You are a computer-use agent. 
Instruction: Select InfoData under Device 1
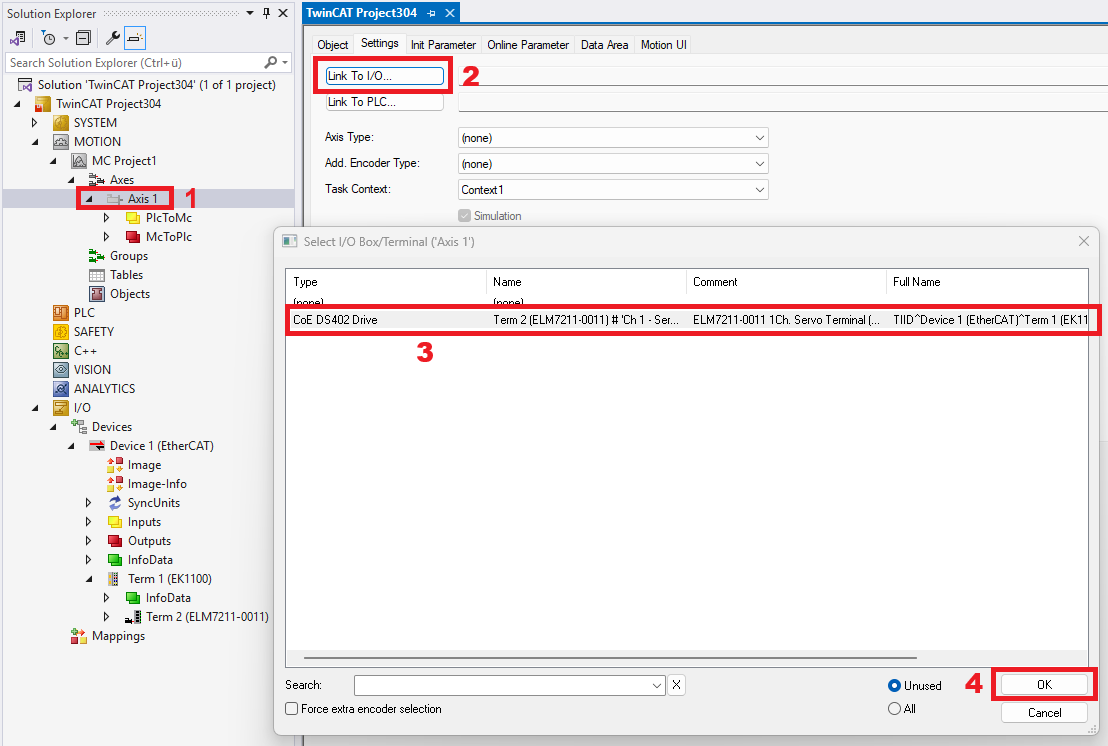point(150,560)
